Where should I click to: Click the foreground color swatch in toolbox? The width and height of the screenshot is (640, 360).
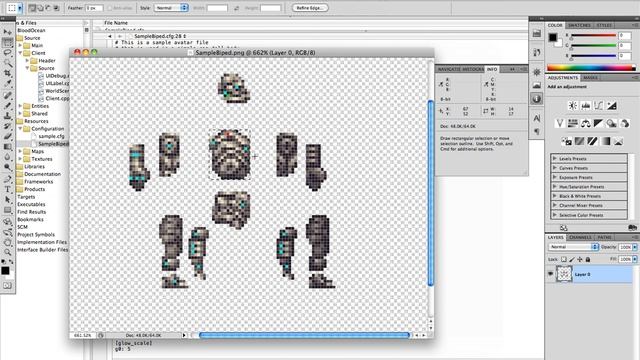[x=5, y=271]
